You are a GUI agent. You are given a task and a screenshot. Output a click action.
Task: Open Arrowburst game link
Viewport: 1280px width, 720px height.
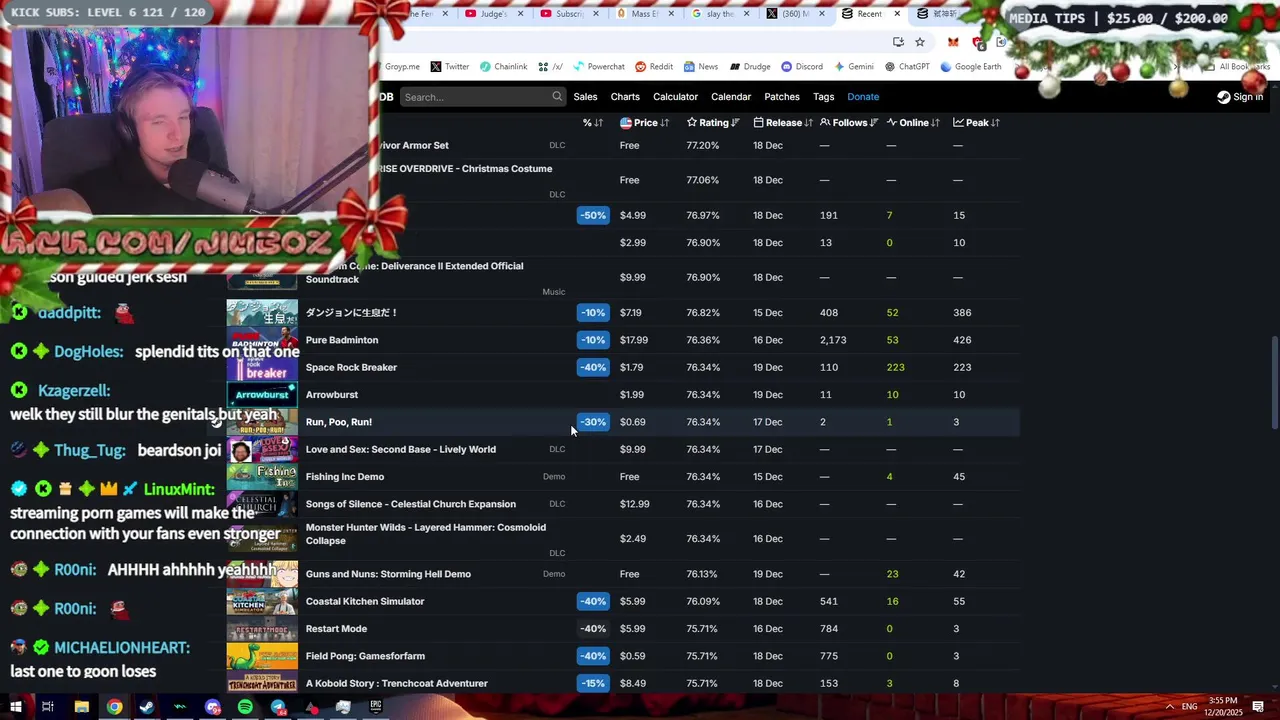coord(331,395)
